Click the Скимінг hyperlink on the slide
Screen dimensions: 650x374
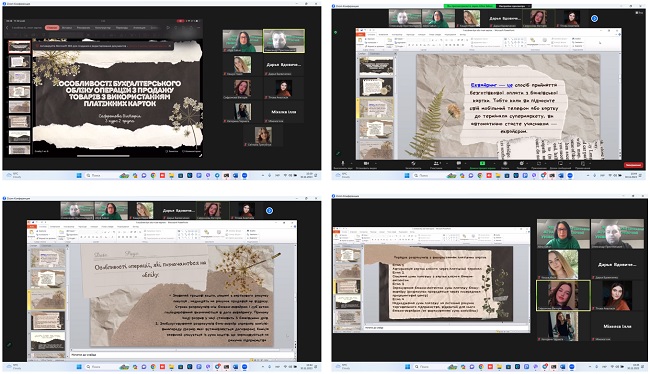(x=483, y=85)
